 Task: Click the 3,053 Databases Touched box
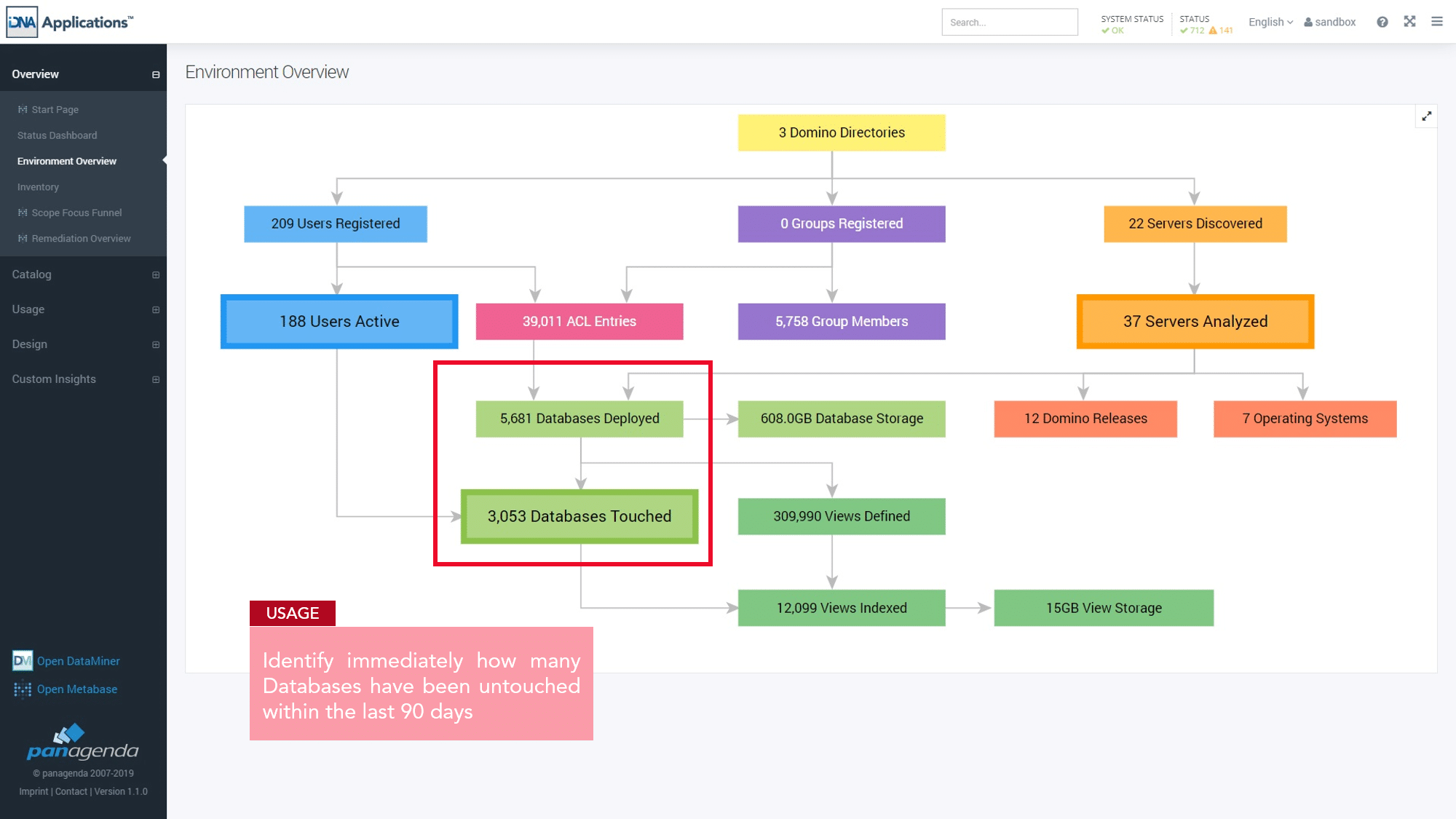[579, 517]
